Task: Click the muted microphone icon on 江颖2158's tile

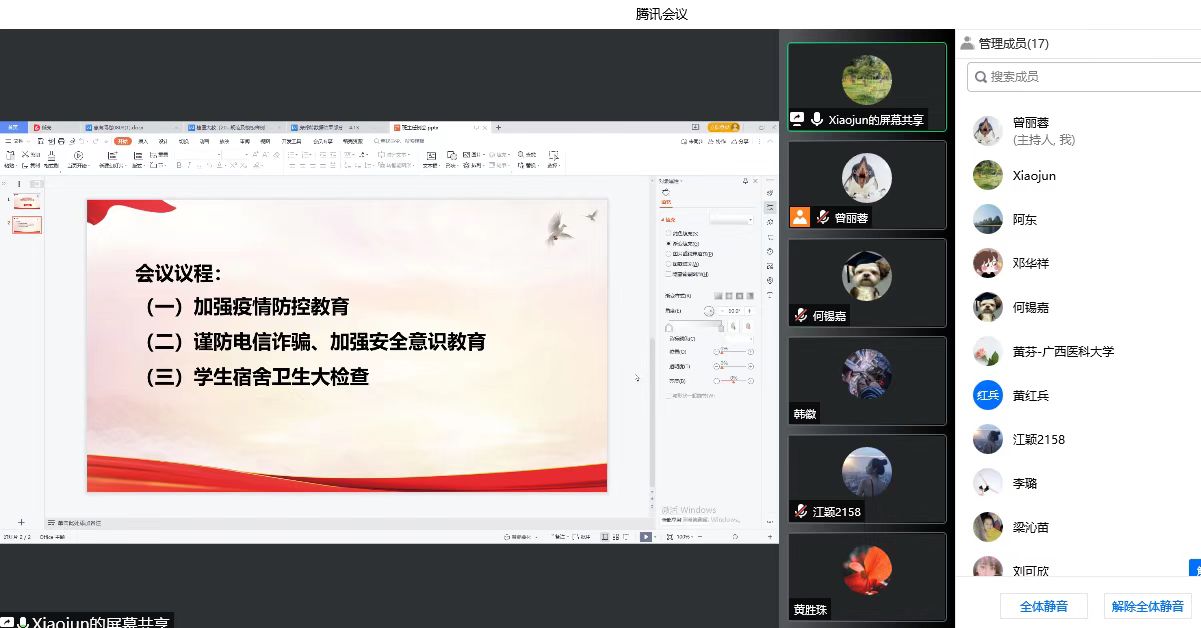Action: [x=800, y=511]
